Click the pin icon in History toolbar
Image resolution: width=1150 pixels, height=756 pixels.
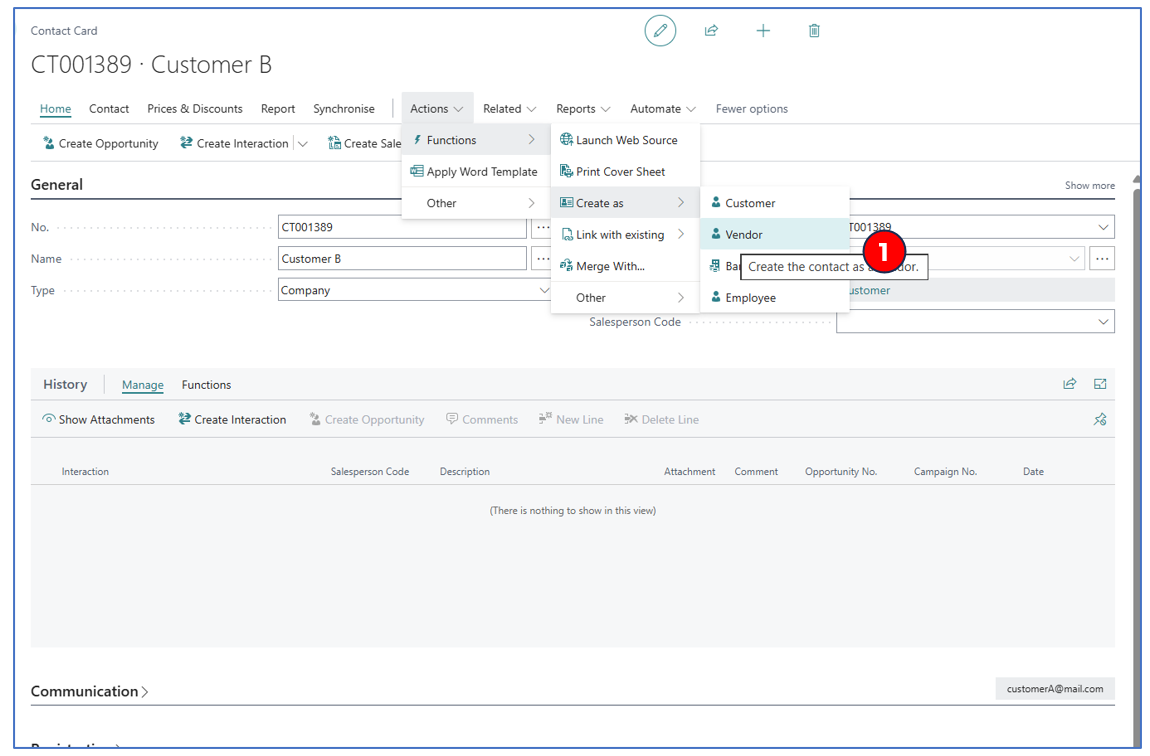[x=1100, y=420]
